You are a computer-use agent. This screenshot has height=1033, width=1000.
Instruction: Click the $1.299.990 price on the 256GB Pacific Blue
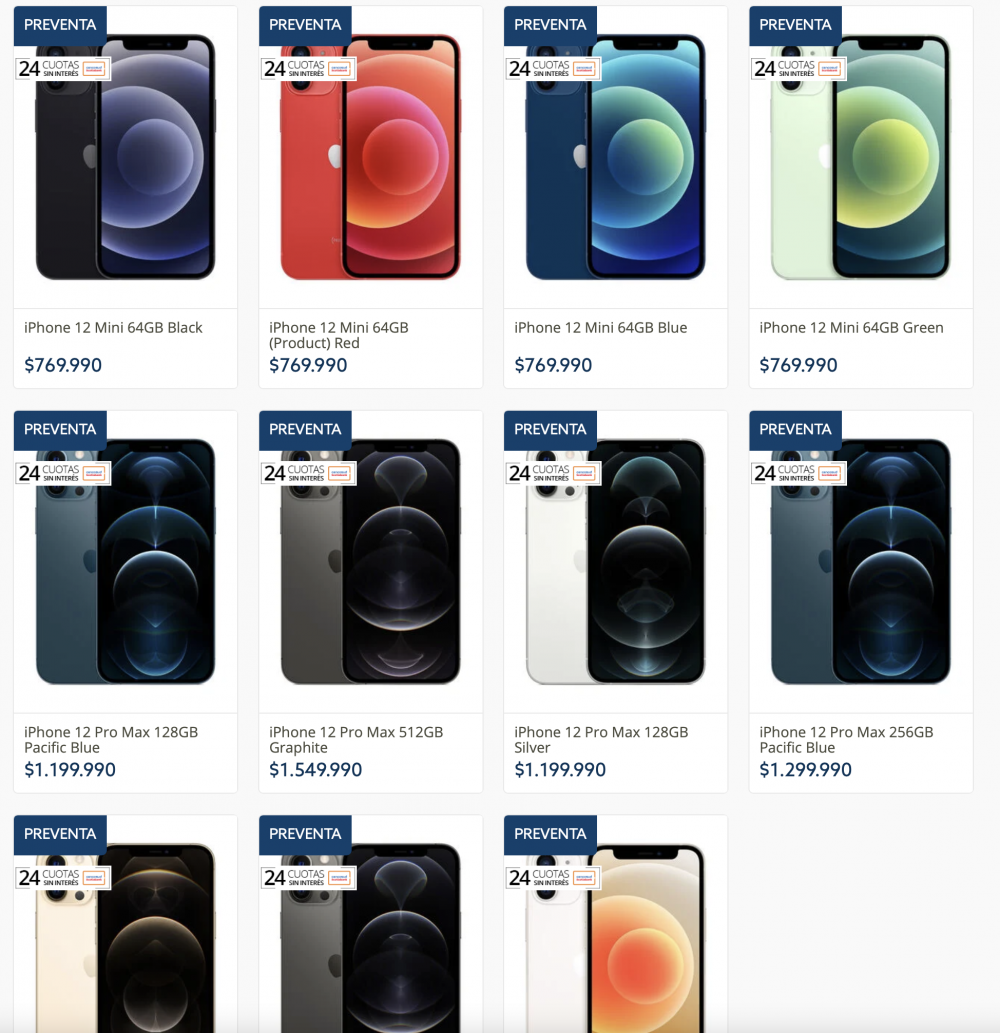click(805, 769)
